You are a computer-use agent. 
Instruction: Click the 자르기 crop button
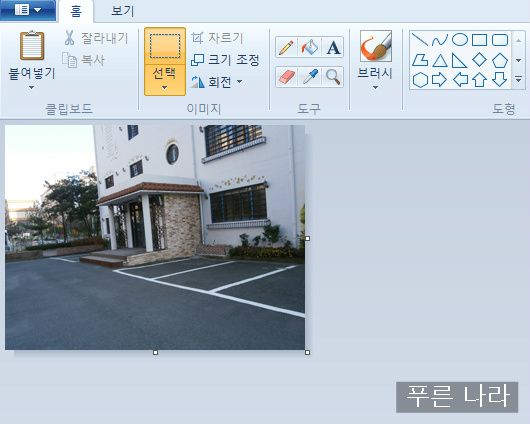pos(217,38)
